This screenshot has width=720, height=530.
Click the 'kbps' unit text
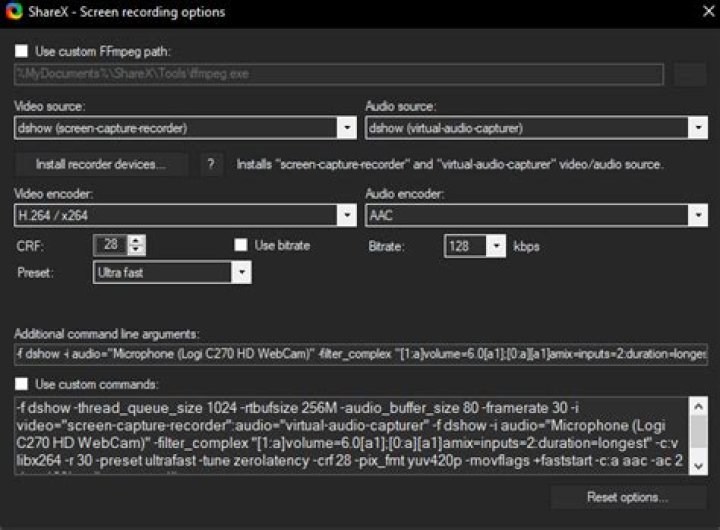pyautogui.click(x=526, y=247)
